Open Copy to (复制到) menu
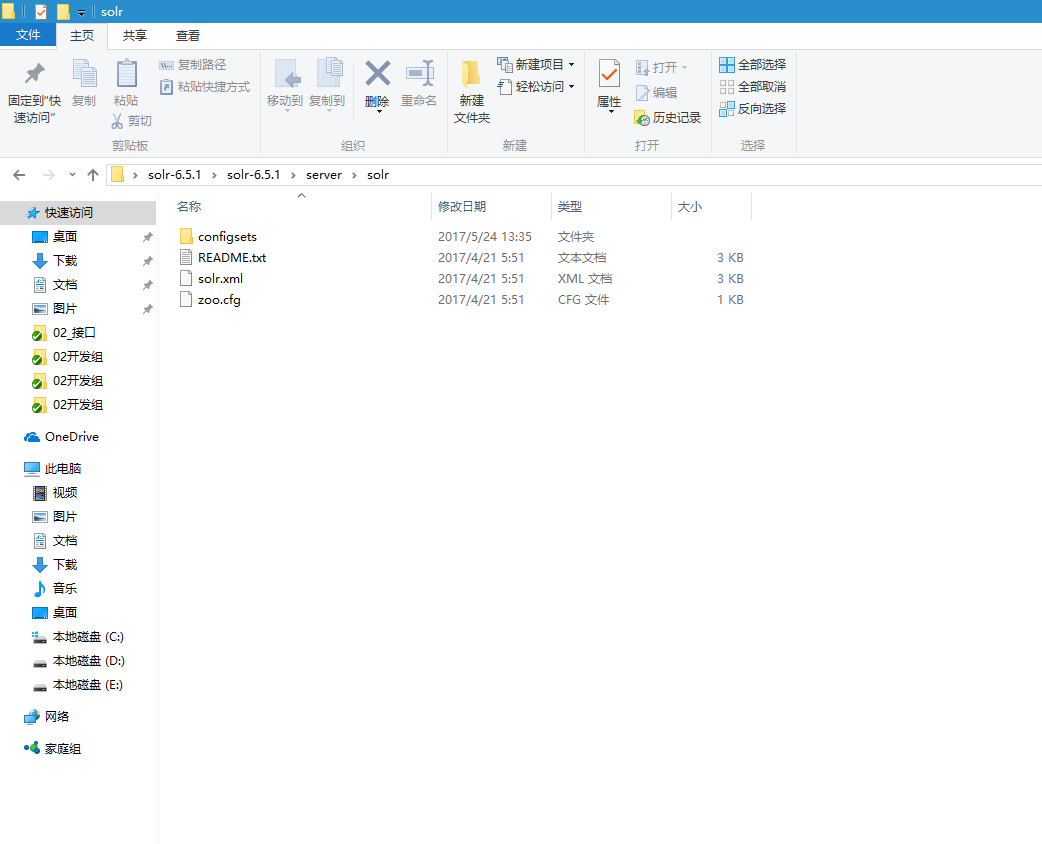Screen dimensions: 1042x844 [x=328, y=84]
